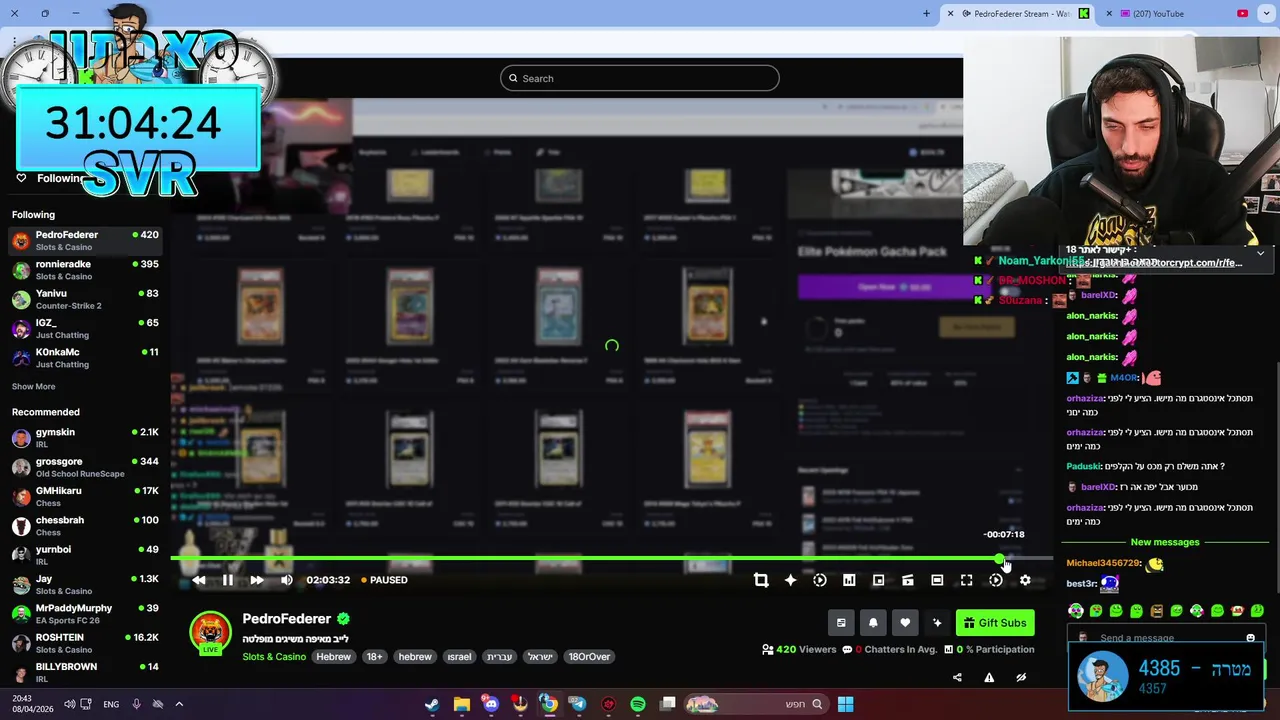Select the 18OrOver tag
Viewport: 1280px width, 720px height.
[x=589, y=657]
